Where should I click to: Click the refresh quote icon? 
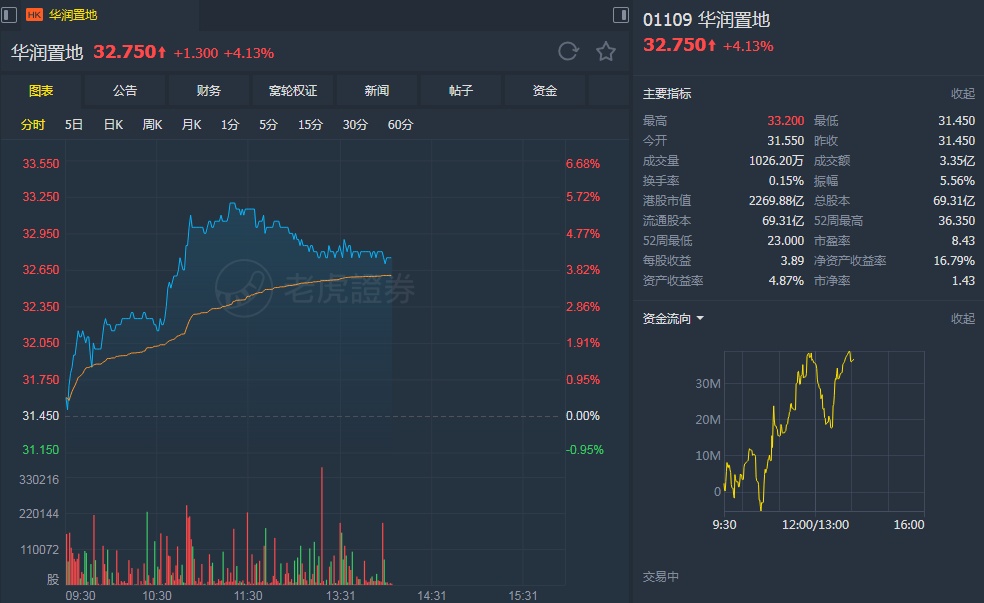pyautogui.click(x=568, y=52)
